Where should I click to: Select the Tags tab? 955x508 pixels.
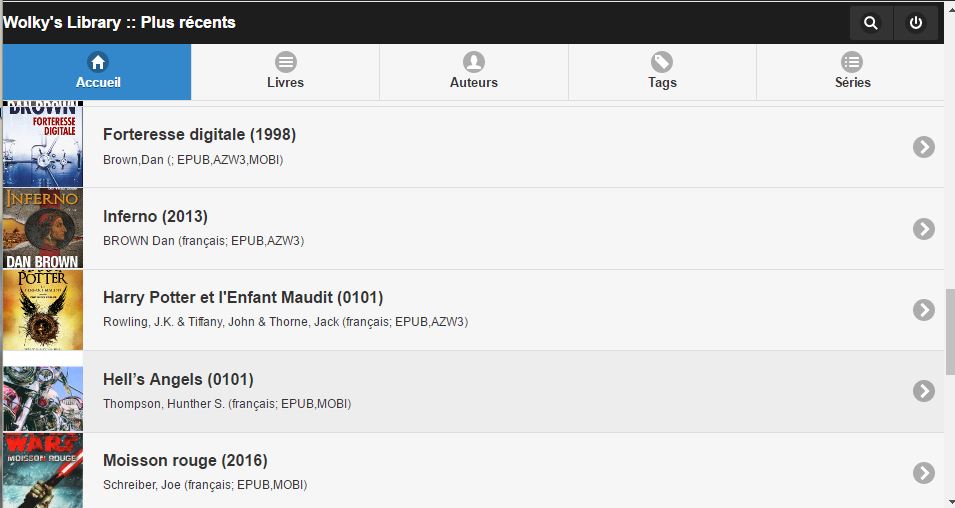pyautogui.click(x=662, y=72)
